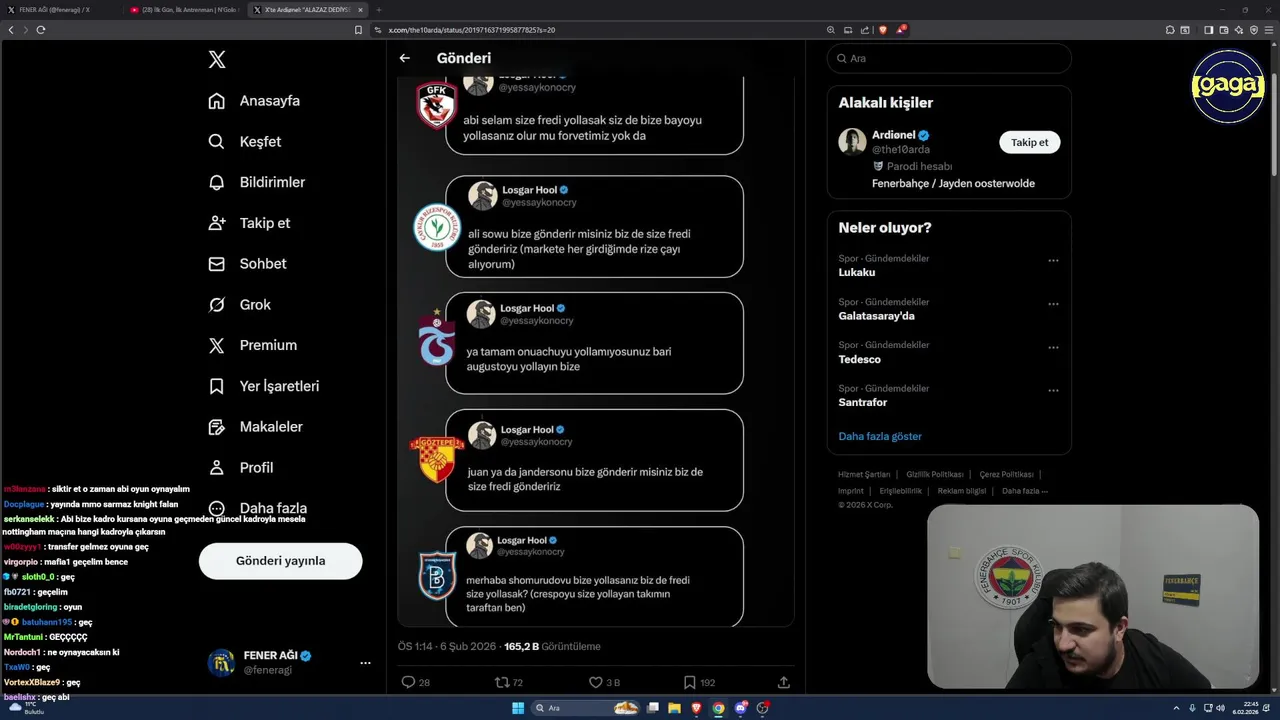Open Losgar Hool tweet about Trabzonspor
This screenshot has height=720, width=1280.
[x=594, y=343]
